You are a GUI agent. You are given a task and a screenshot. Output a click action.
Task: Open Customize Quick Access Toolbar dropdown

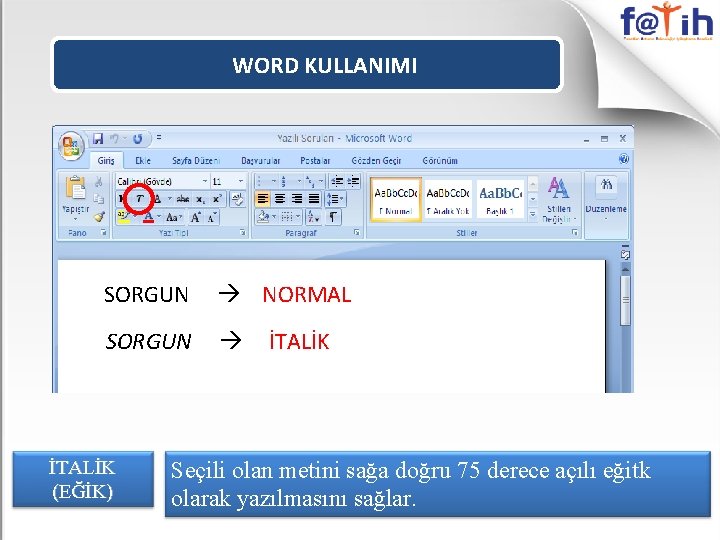(x=159, y=137)
